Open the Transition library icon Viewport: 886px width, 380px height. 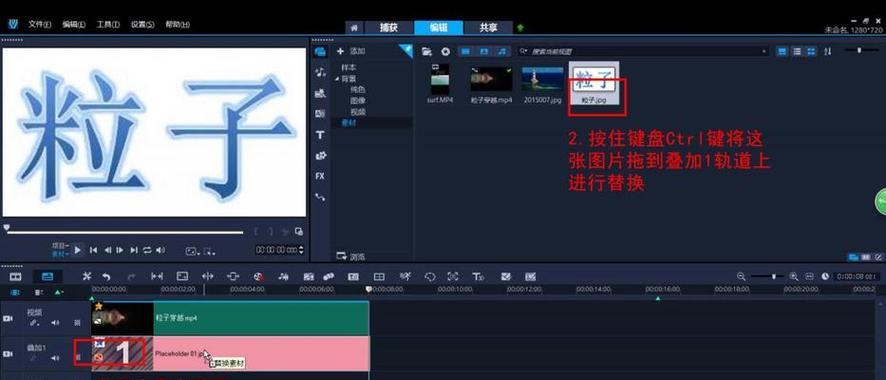pos(320,114)
